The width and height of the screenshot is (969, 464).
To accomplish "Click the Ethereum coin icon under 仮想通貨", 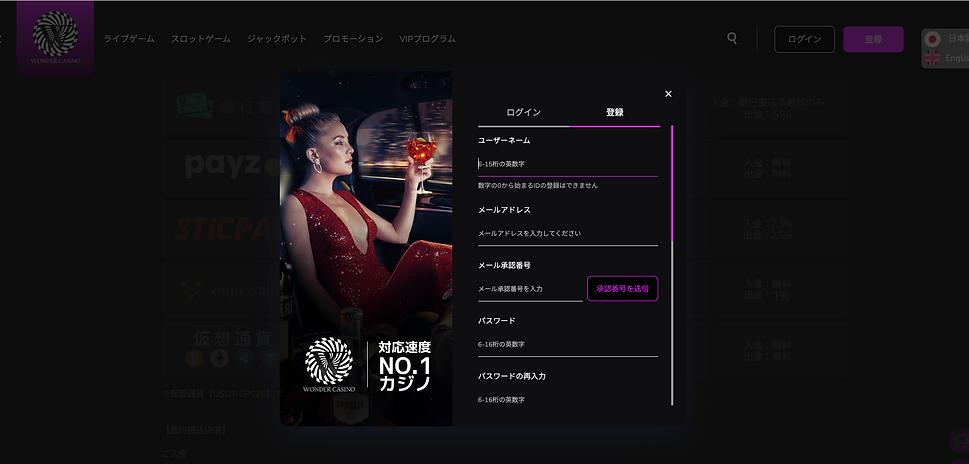I will (219, 358).
